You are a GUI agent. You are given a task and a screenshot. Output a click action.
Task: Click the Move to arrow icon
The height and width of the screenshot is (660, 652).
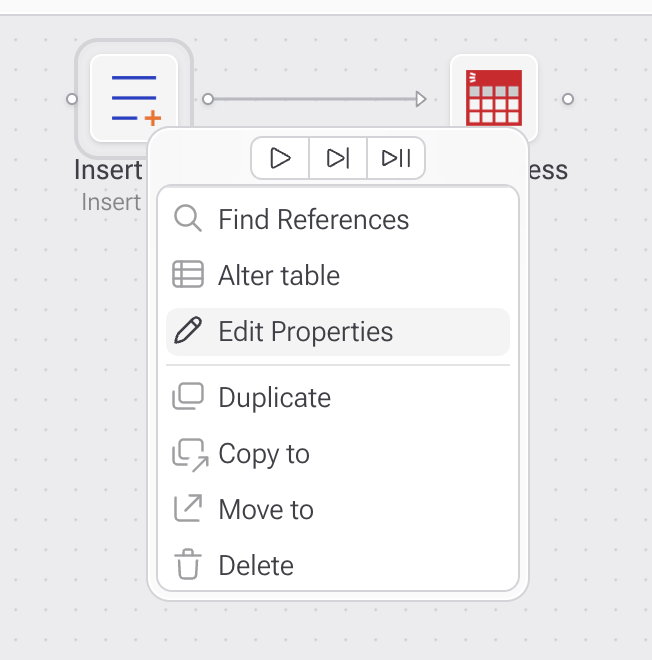click(188, 509)
